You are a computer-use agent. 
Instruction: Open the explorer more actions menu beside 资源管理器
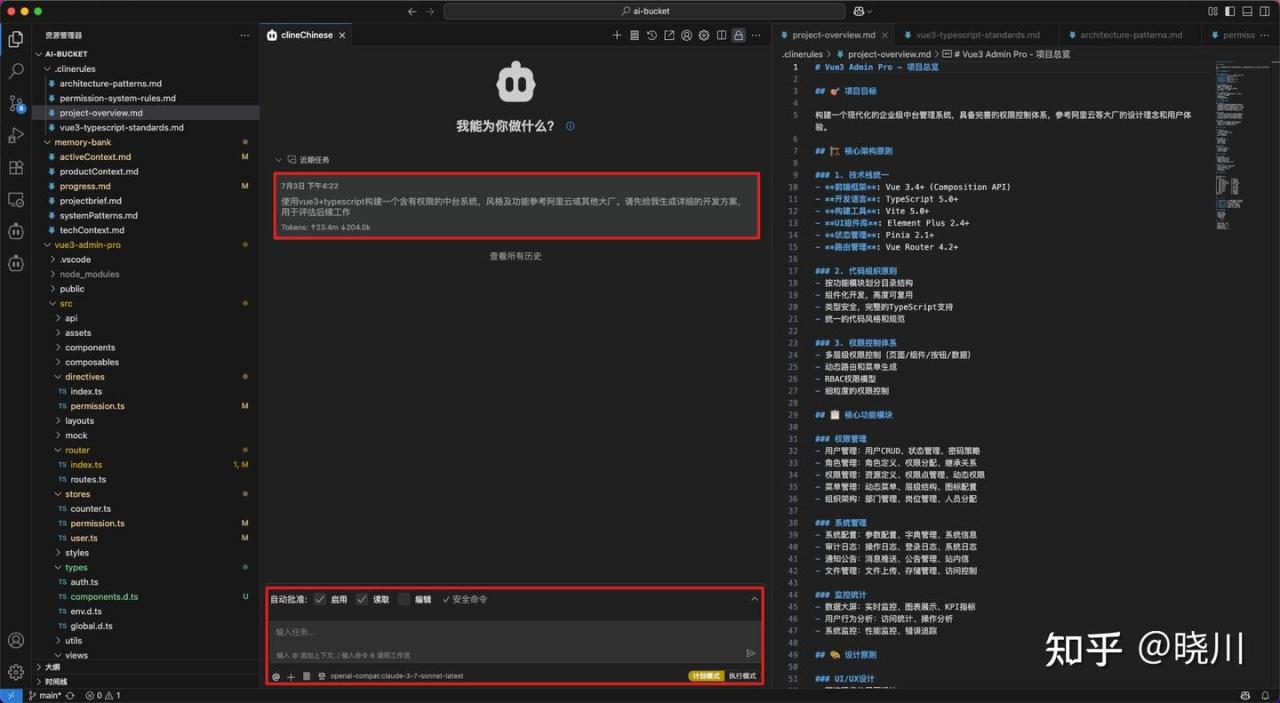tap(245, 35)
